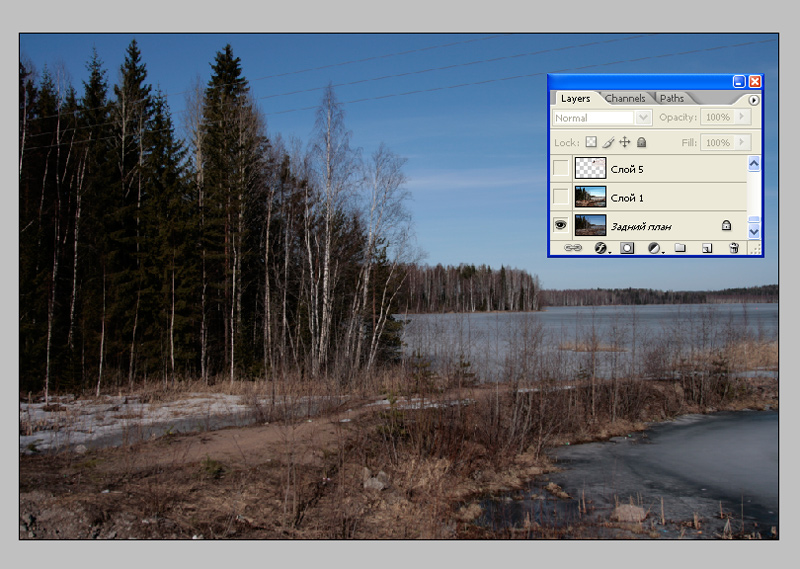
Task: Close the Layers palette window
Action: pyautogui.click(x=755, y=82)
